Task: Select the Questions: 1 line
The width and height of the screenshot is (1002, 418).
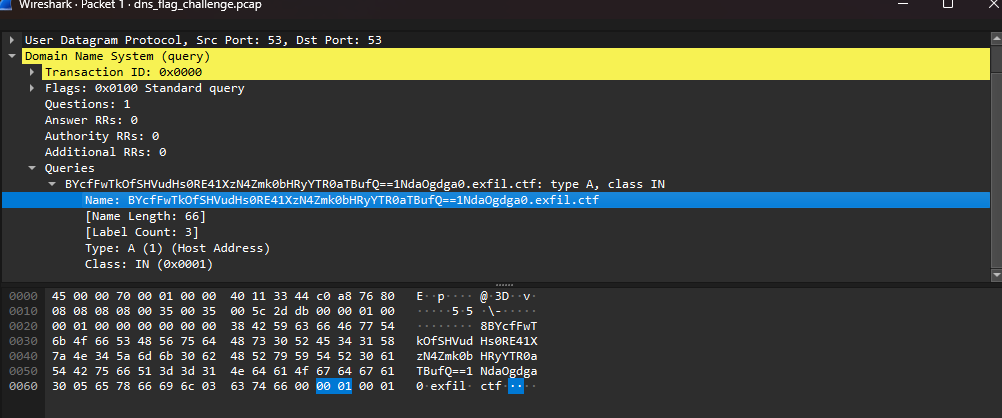Action: [x=87, y=104]
